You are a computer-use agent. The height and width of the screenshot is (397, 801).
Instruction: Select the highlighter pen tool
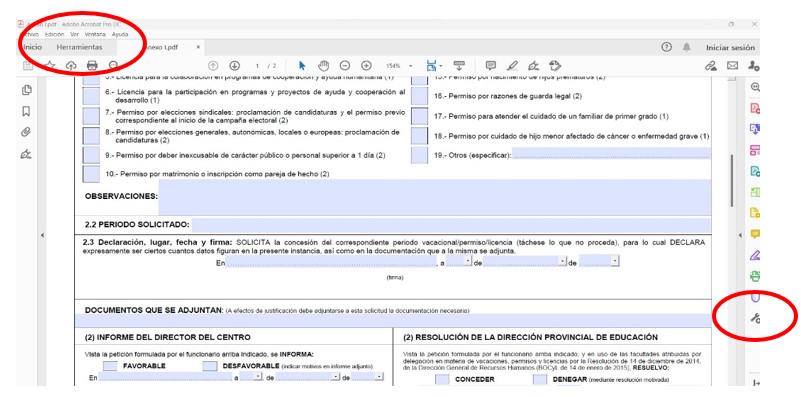(x=512, y=65)
